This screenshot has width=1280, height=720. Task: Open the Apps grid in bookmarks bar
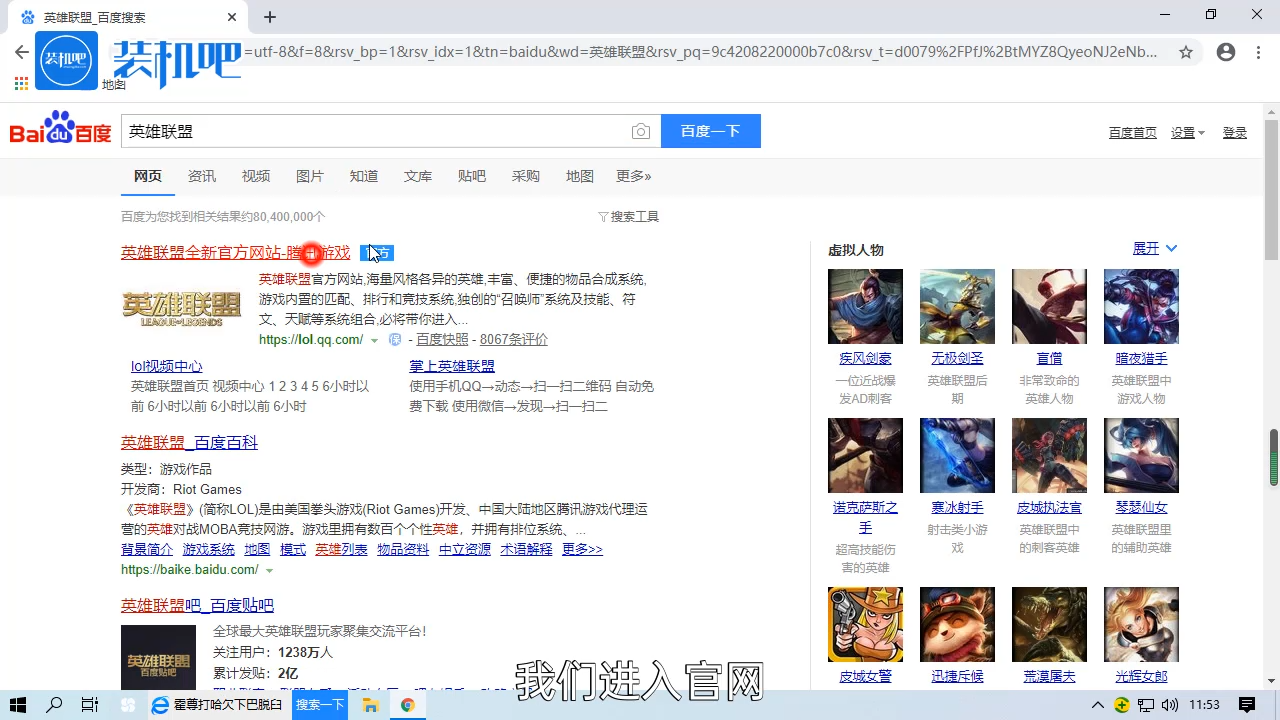pyautogui.click(x=21, y=83)
